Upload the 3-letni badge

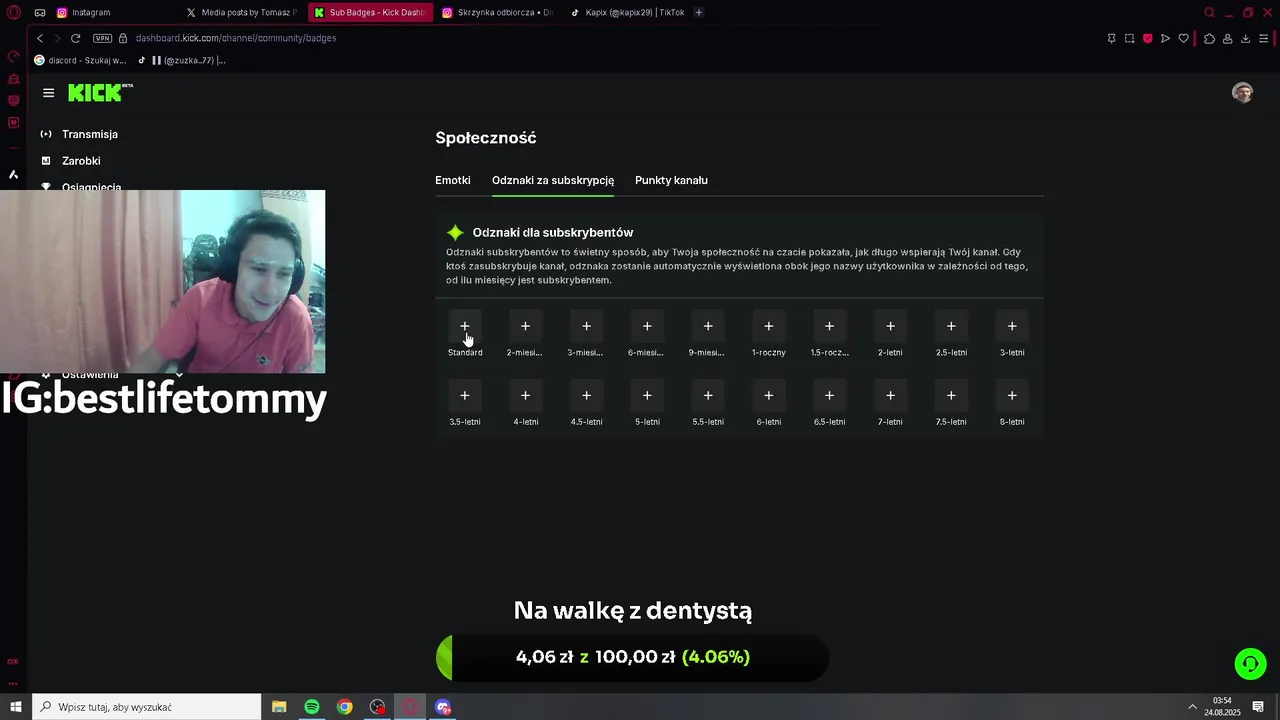coord(1012,326)
